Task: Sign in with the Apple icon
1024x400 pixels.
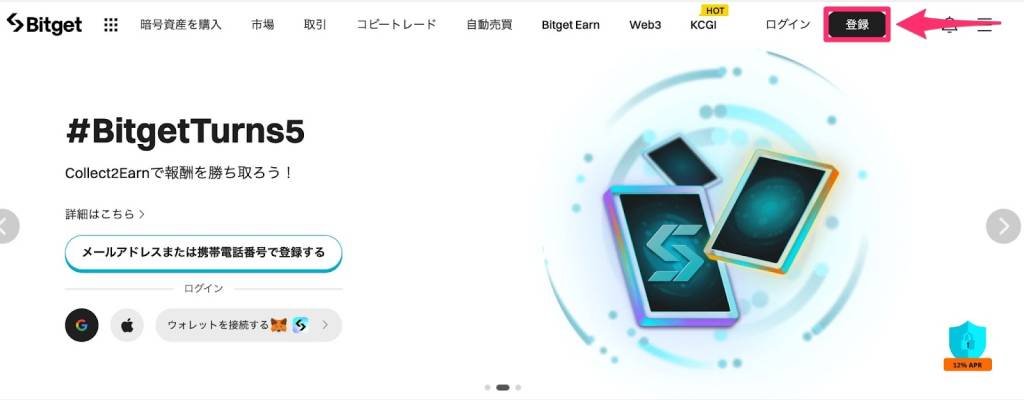Action: pyautogui.click(x=127, y=325)
